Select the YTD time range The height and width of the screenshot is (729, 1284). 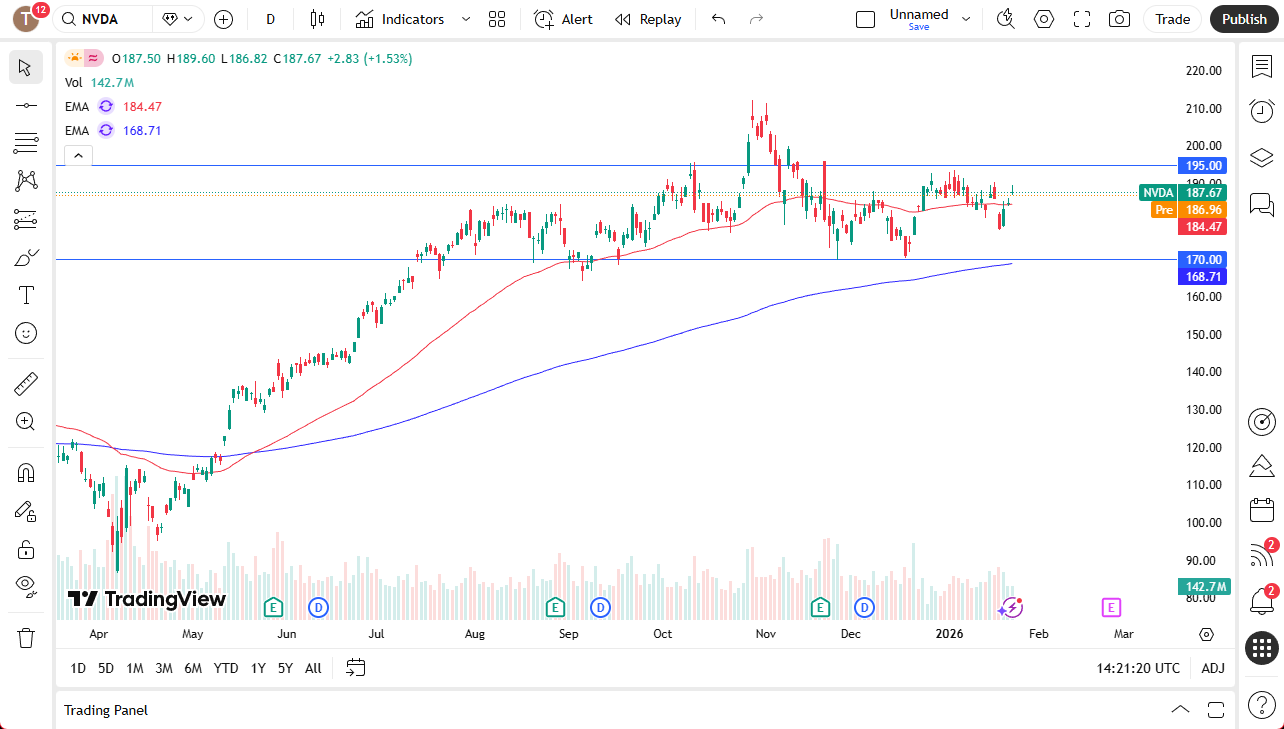[x=226, y=668]
